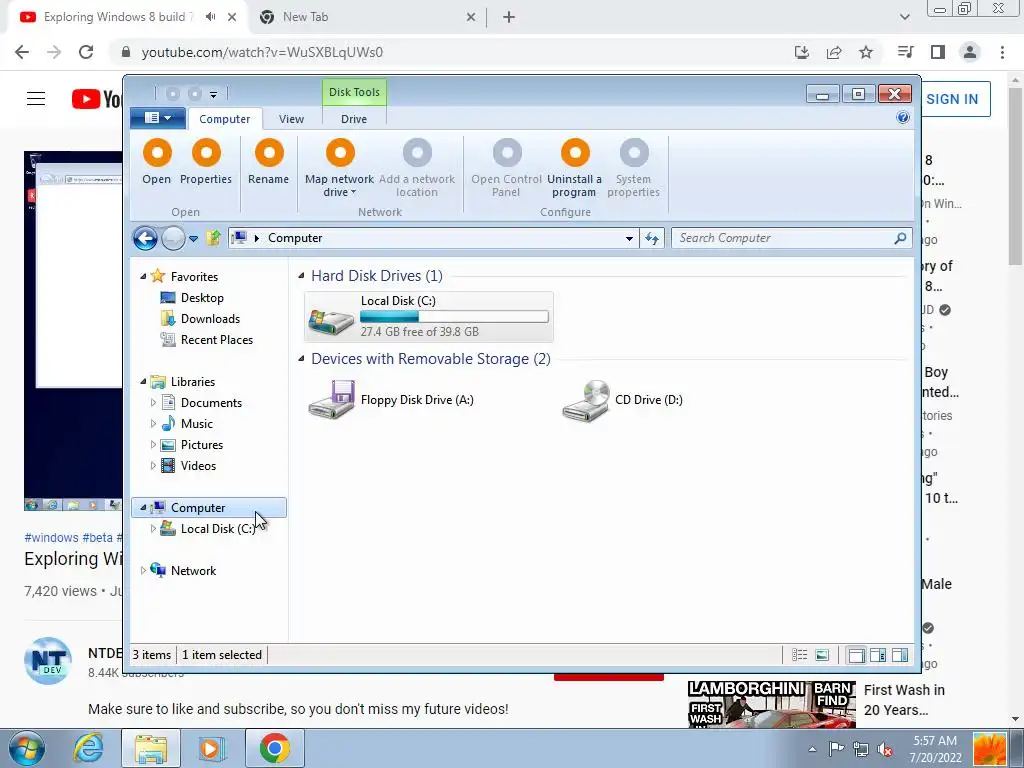
Task: Select Floppy Disk Drive (A:)
Action: 392,400
